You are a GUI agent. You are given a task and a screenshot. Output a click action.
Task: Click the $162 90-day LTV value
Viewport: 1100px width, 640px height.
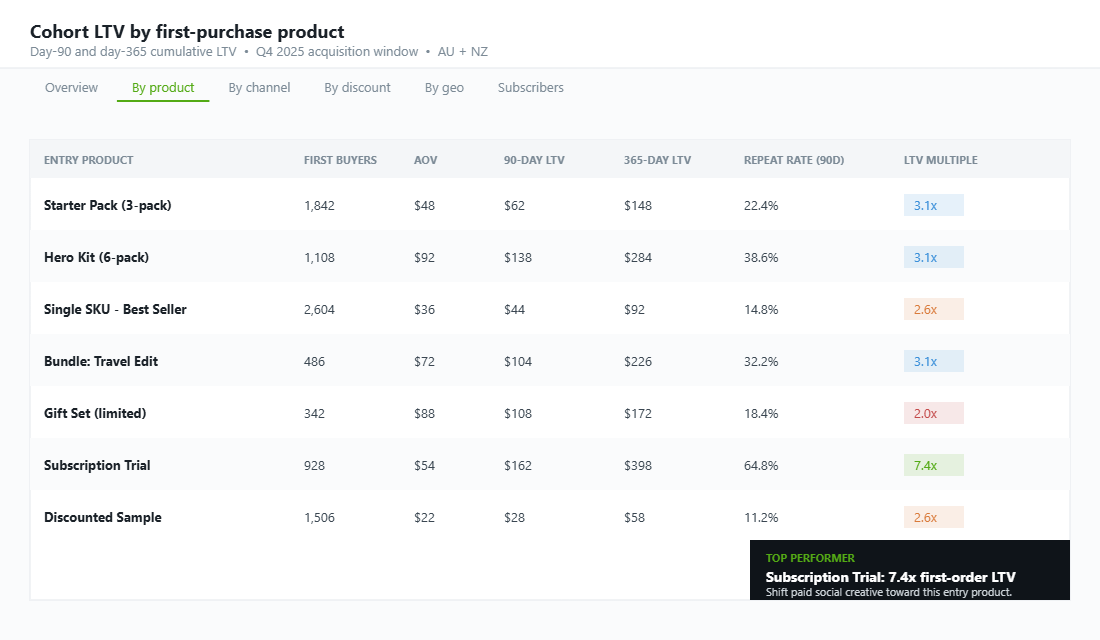518,465
